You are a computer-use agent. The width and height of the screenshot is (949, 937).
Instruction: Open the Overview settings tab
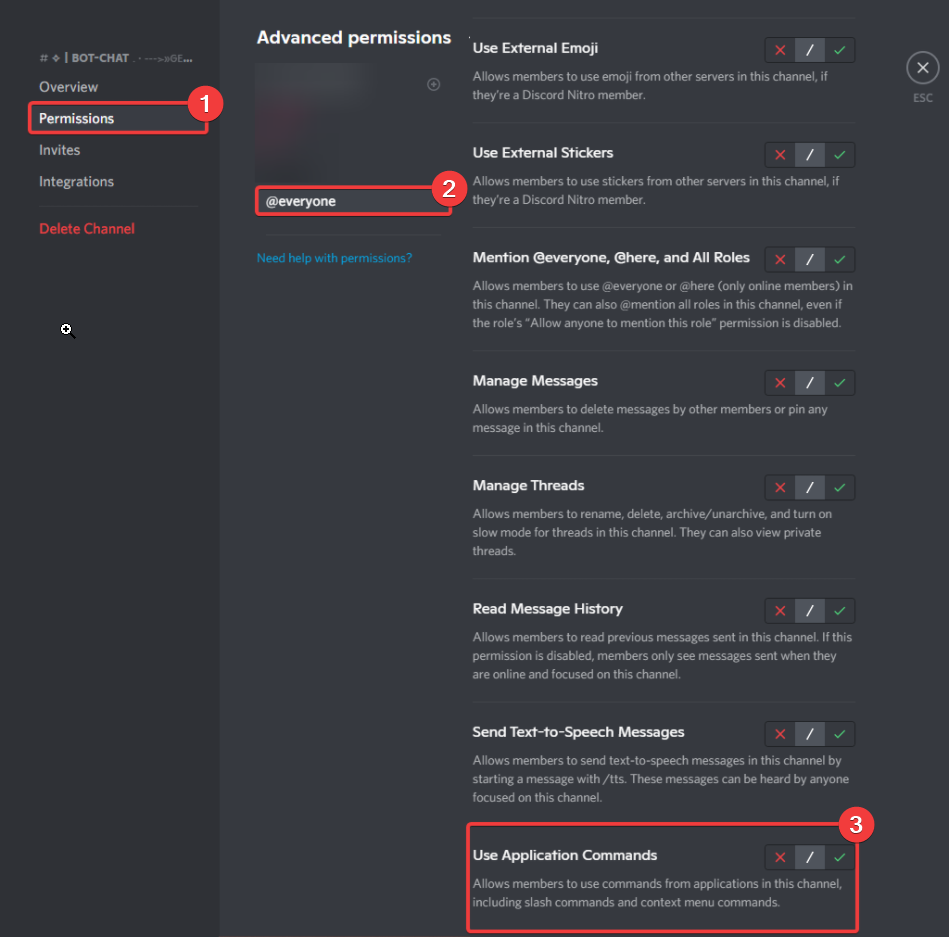(x=68, y=87)
